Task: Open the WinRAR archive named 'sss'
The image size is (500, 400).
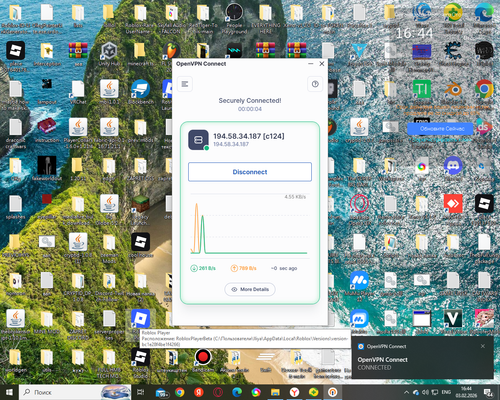Action: click(x=78, y=54)
